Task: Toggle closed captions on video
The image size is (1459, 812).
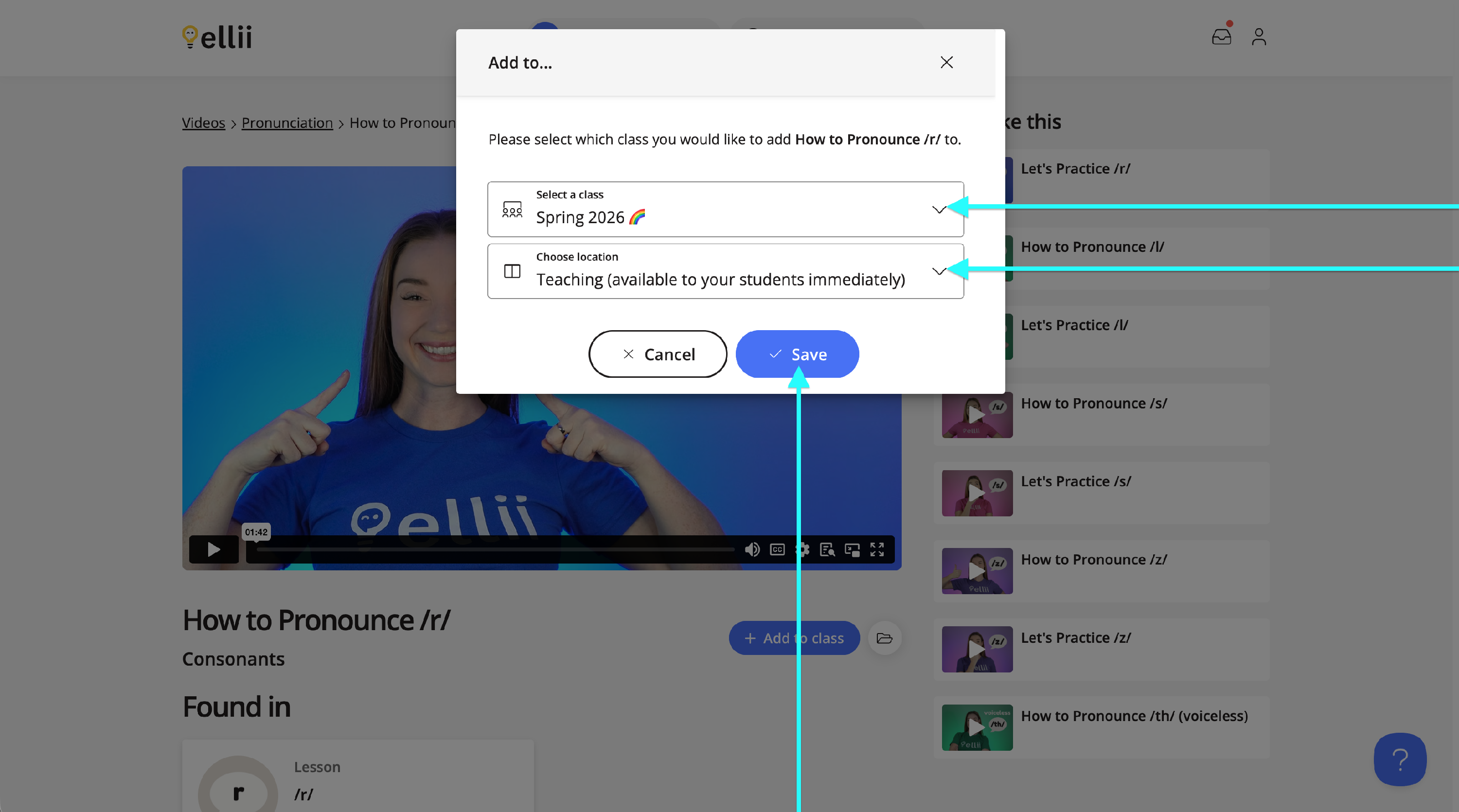Action: tap(777, 549)
